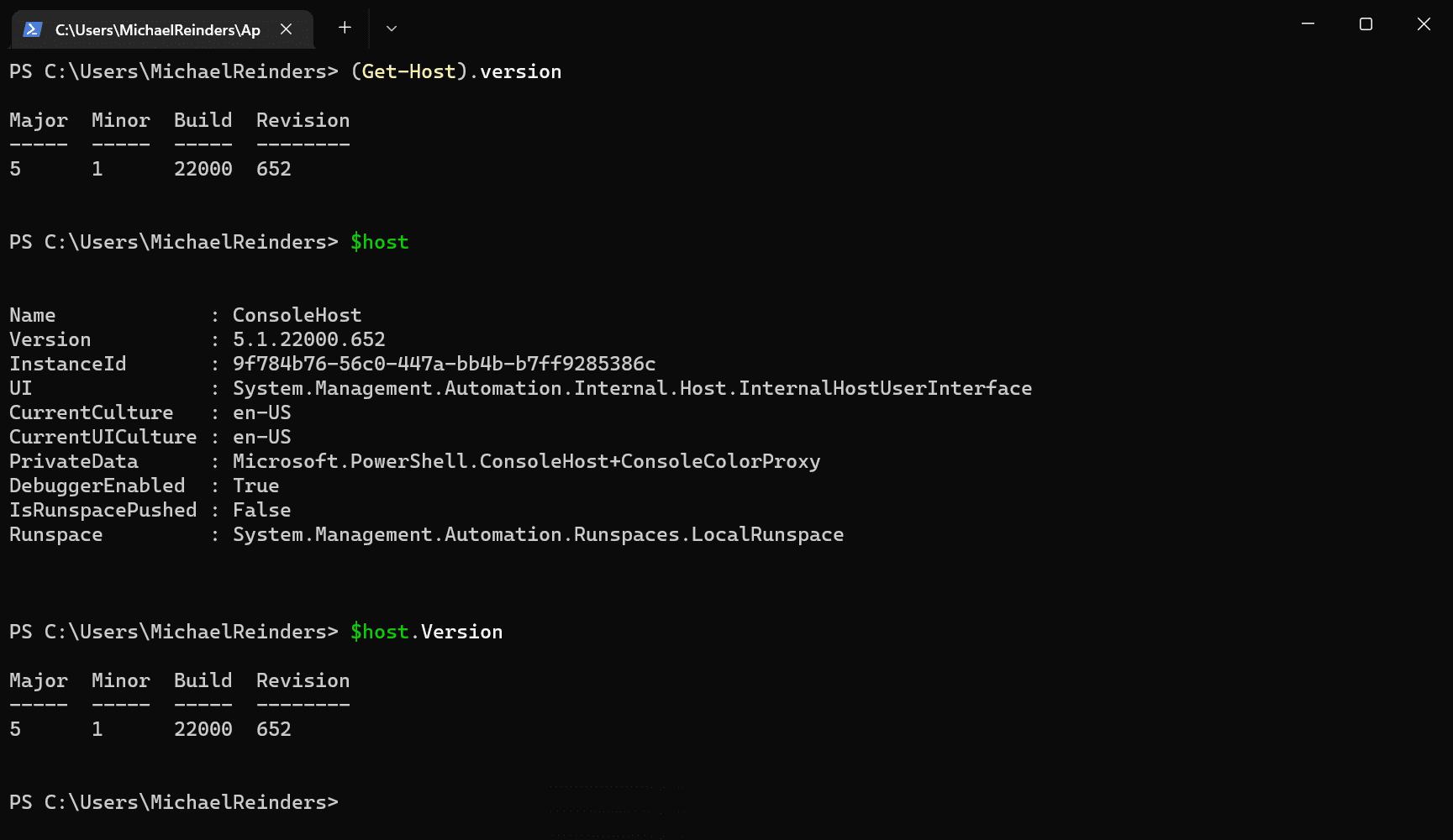Click the DebuggerEnabled True value
1453x840 pixels.
pos(255,486)
